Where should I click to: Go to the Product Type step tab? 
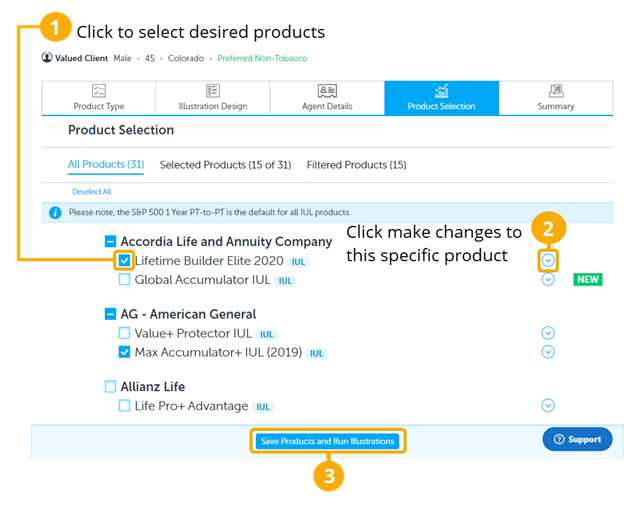[x=99, y=98]
